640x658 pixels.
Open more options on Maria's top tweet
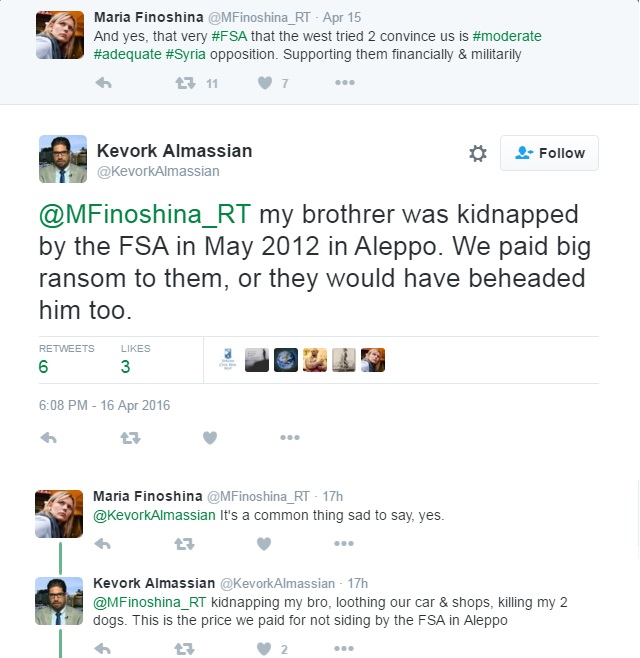click(x=344, y=83)
